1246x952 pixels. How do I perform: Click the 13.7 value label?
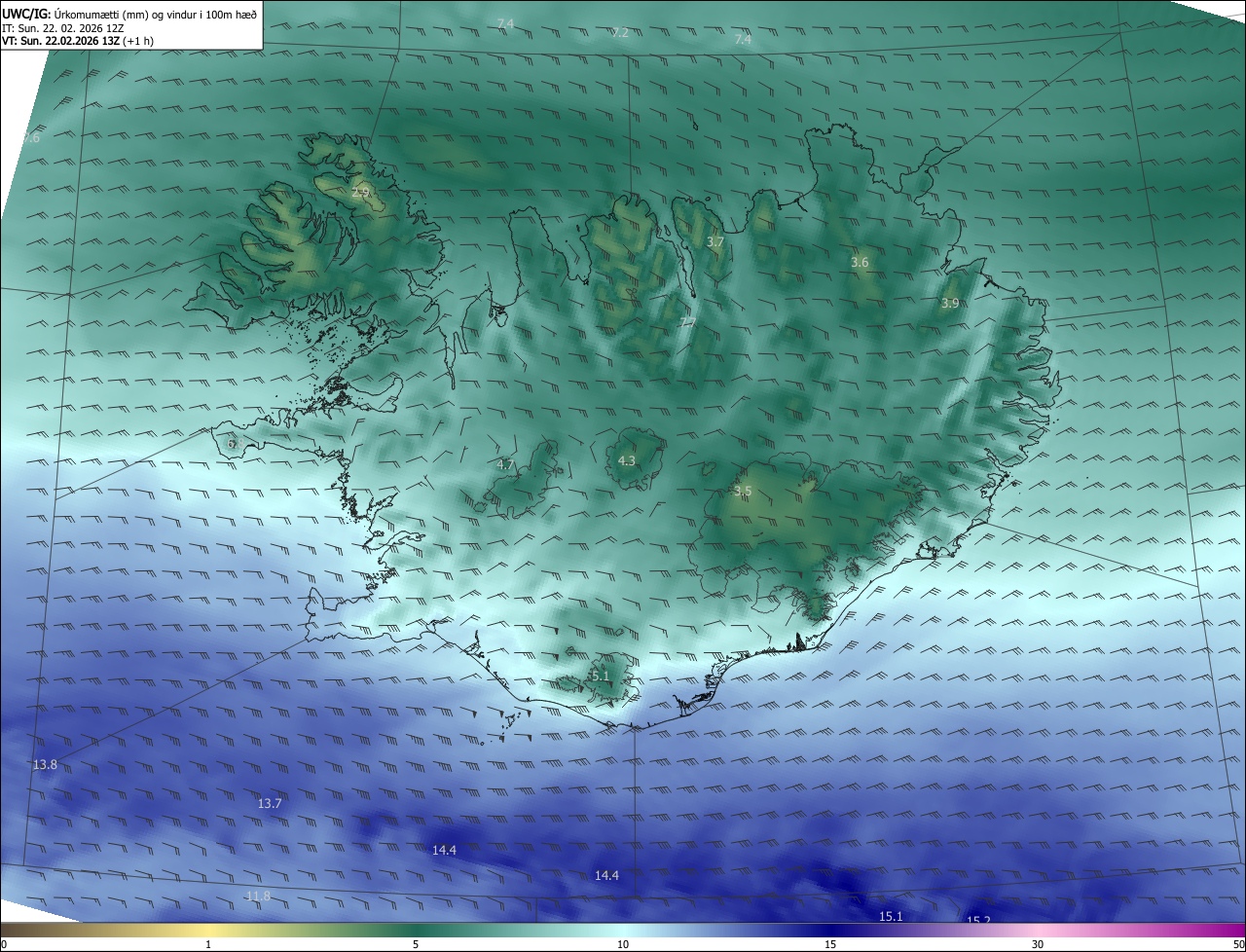point(270,803)
